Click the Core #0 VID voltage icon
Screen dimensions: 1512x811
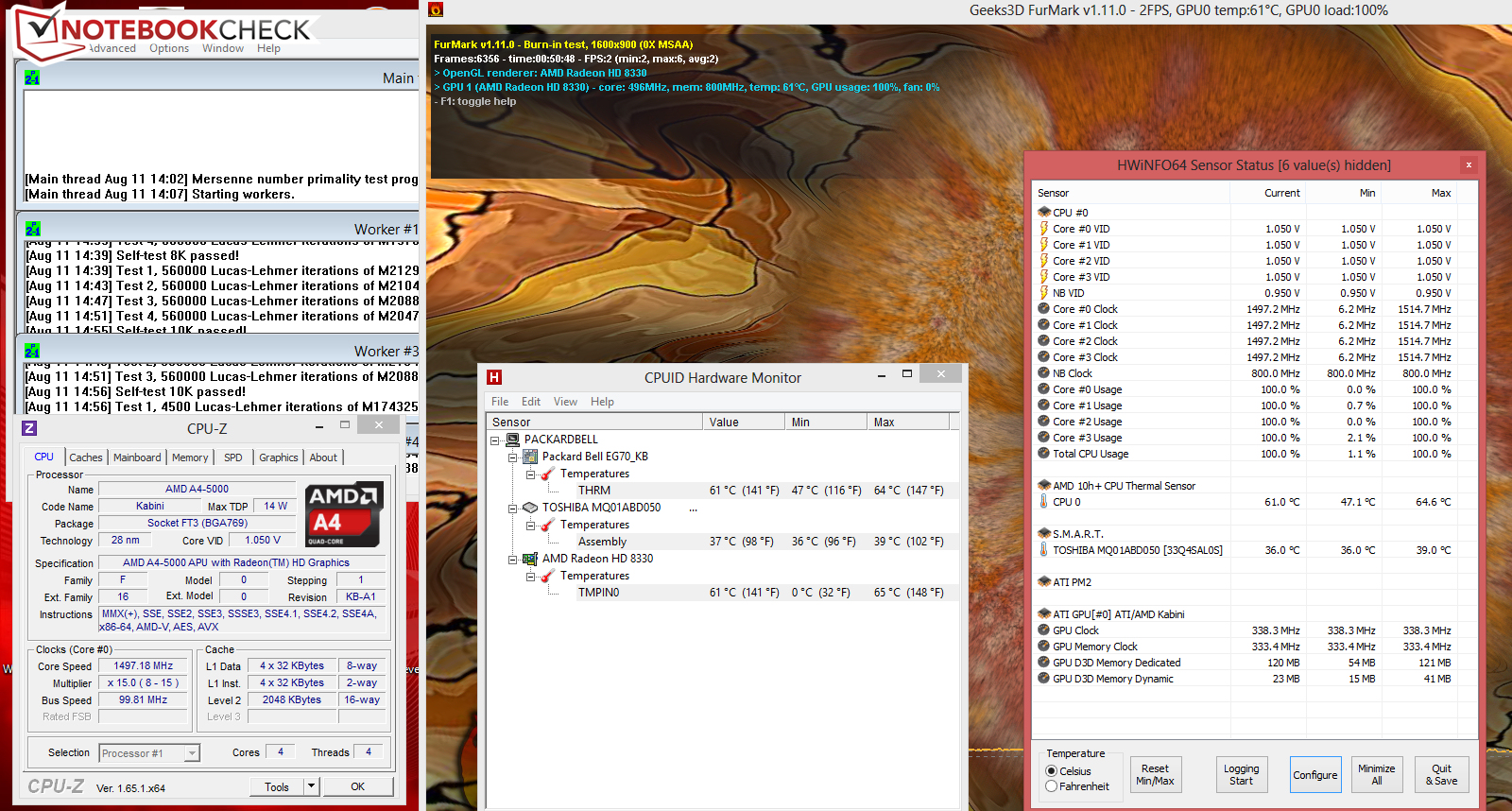[1044, 229]
